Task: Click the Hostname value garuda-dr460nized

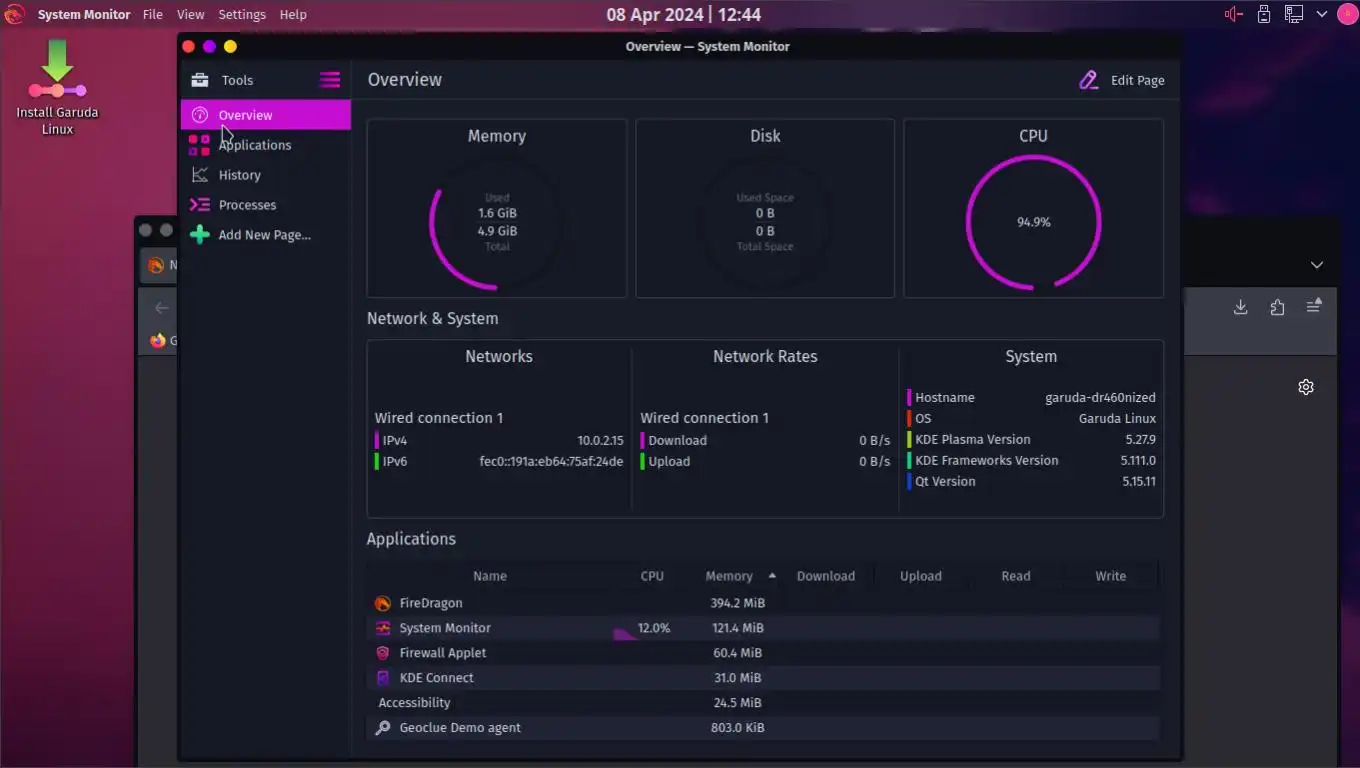Action: (1100, 397)
